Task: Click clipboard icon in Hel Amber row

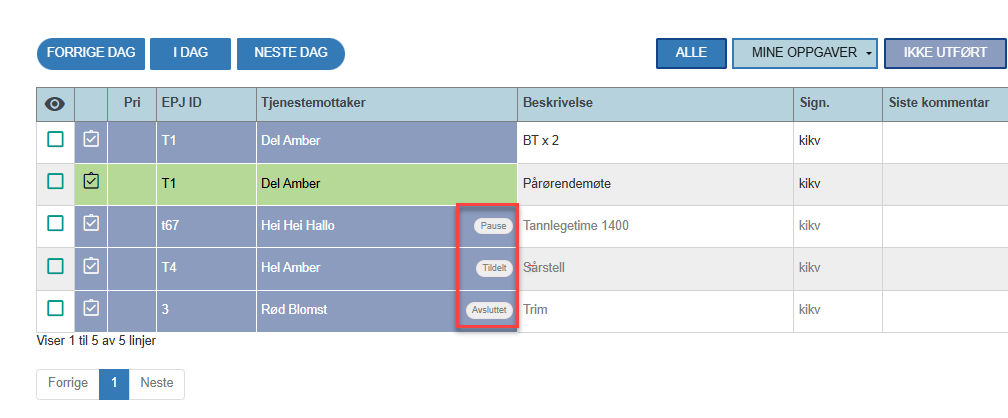Action: [x=91, y=266]
